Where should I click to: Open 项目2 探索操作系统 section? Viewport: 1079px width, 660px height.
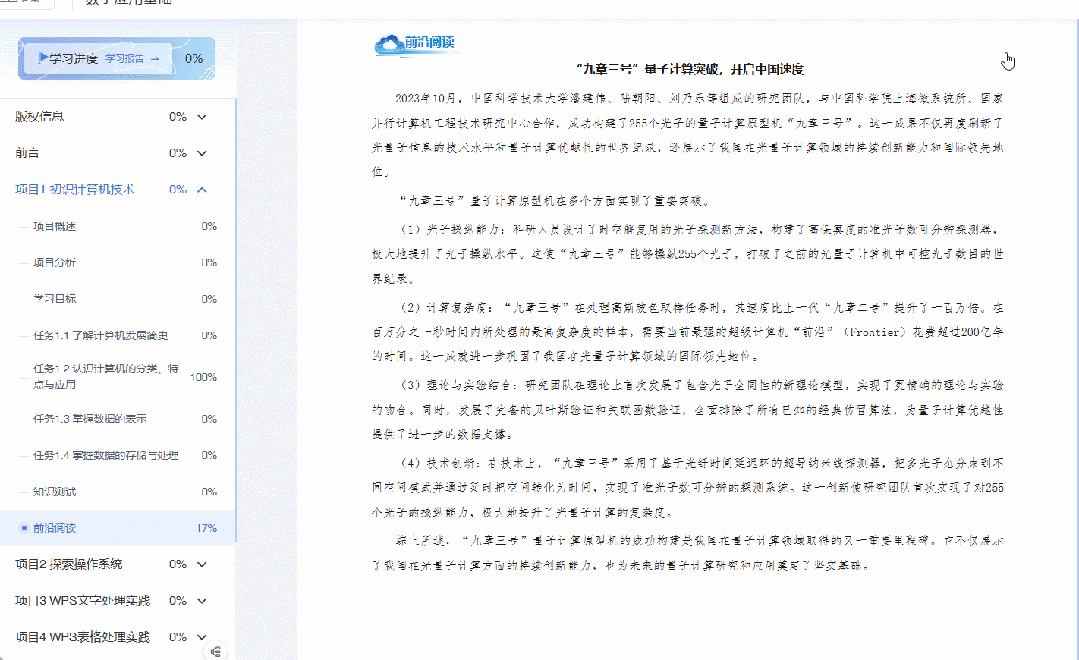pyautogui.click(x=69, y=564)
